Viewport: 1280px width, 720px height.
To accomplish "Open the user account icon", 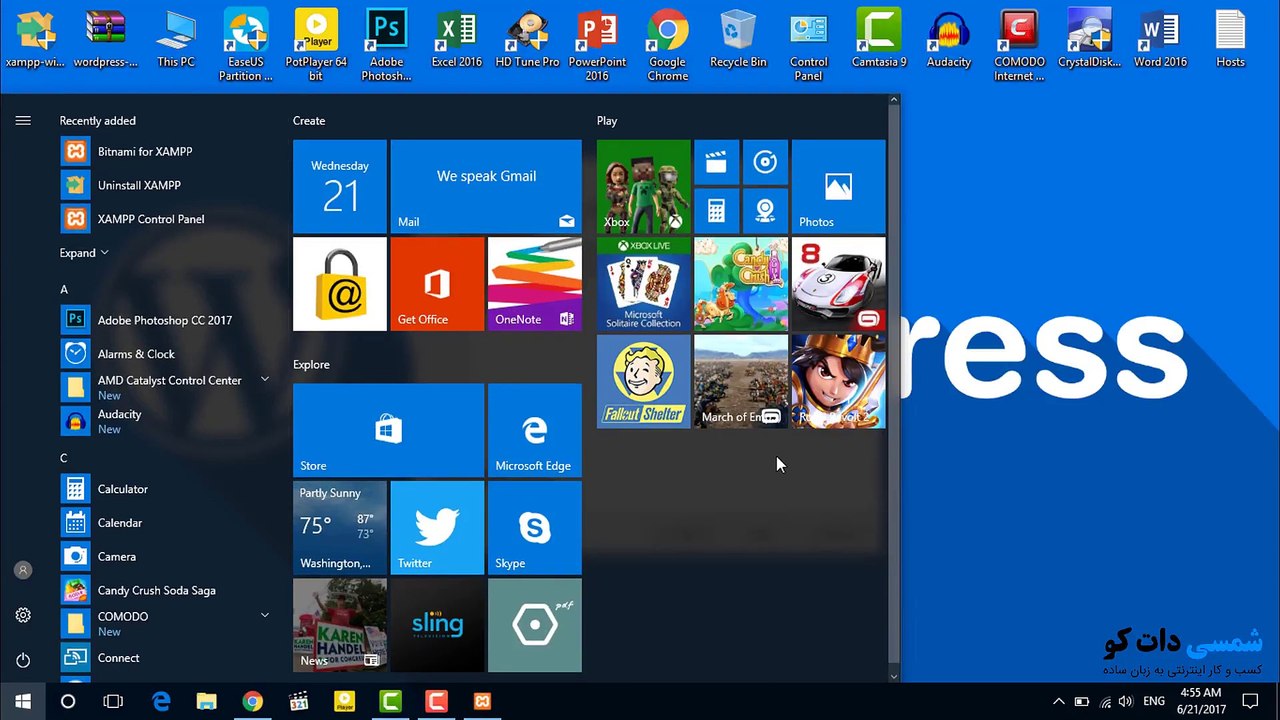I will click(x=23, y=570).
